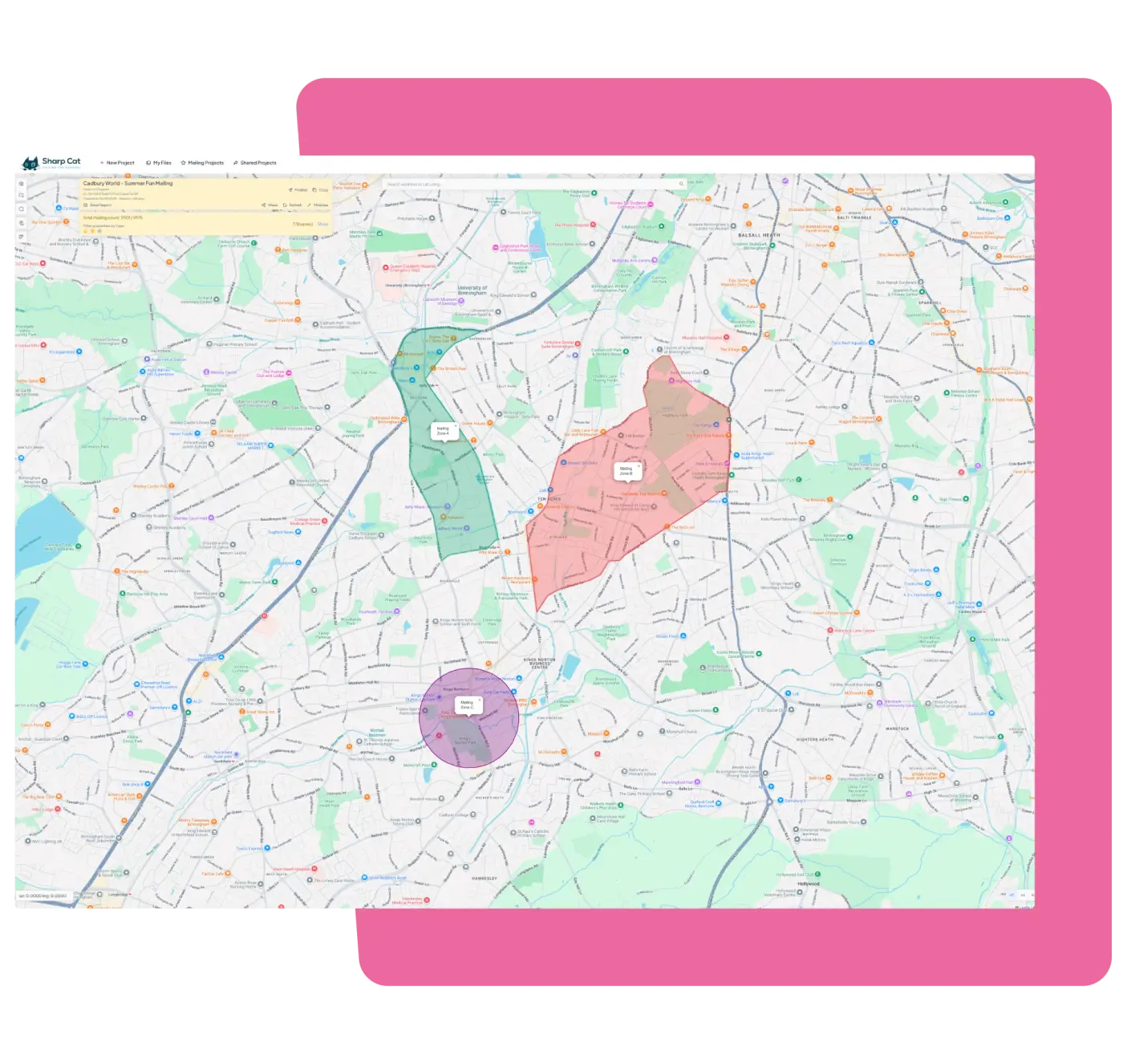Click the Show link beside 3 Shape(s)

(x=323, y=225)
